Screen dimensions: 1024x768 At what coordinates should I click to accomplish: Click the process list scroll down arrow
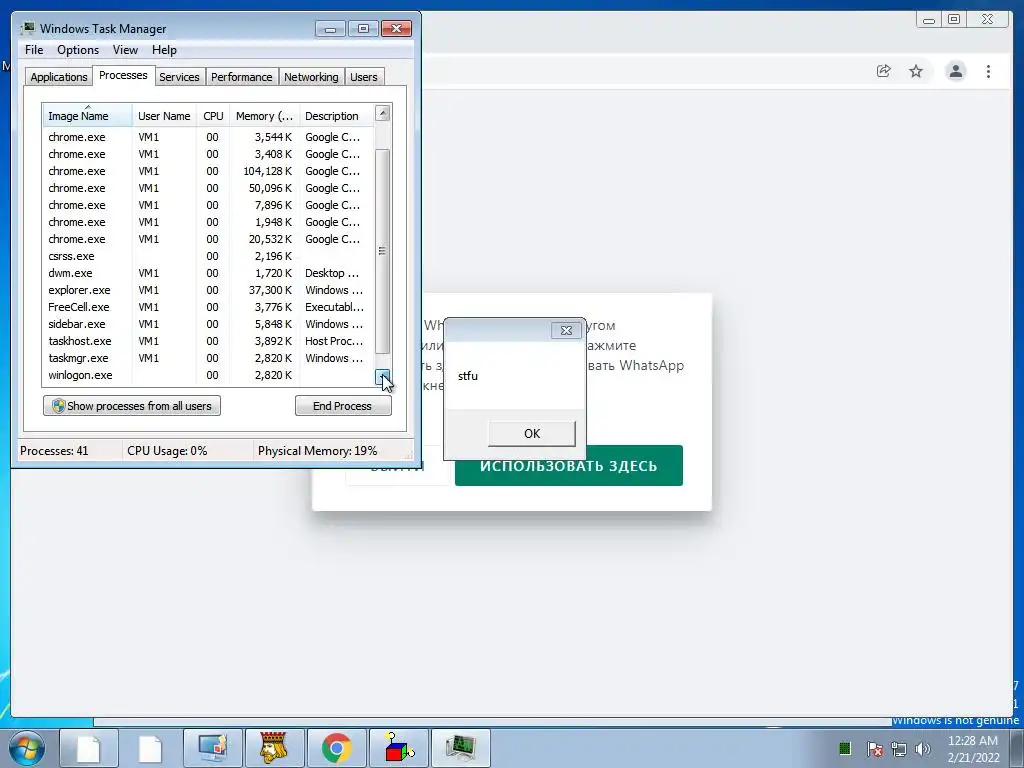coord(383,377)
